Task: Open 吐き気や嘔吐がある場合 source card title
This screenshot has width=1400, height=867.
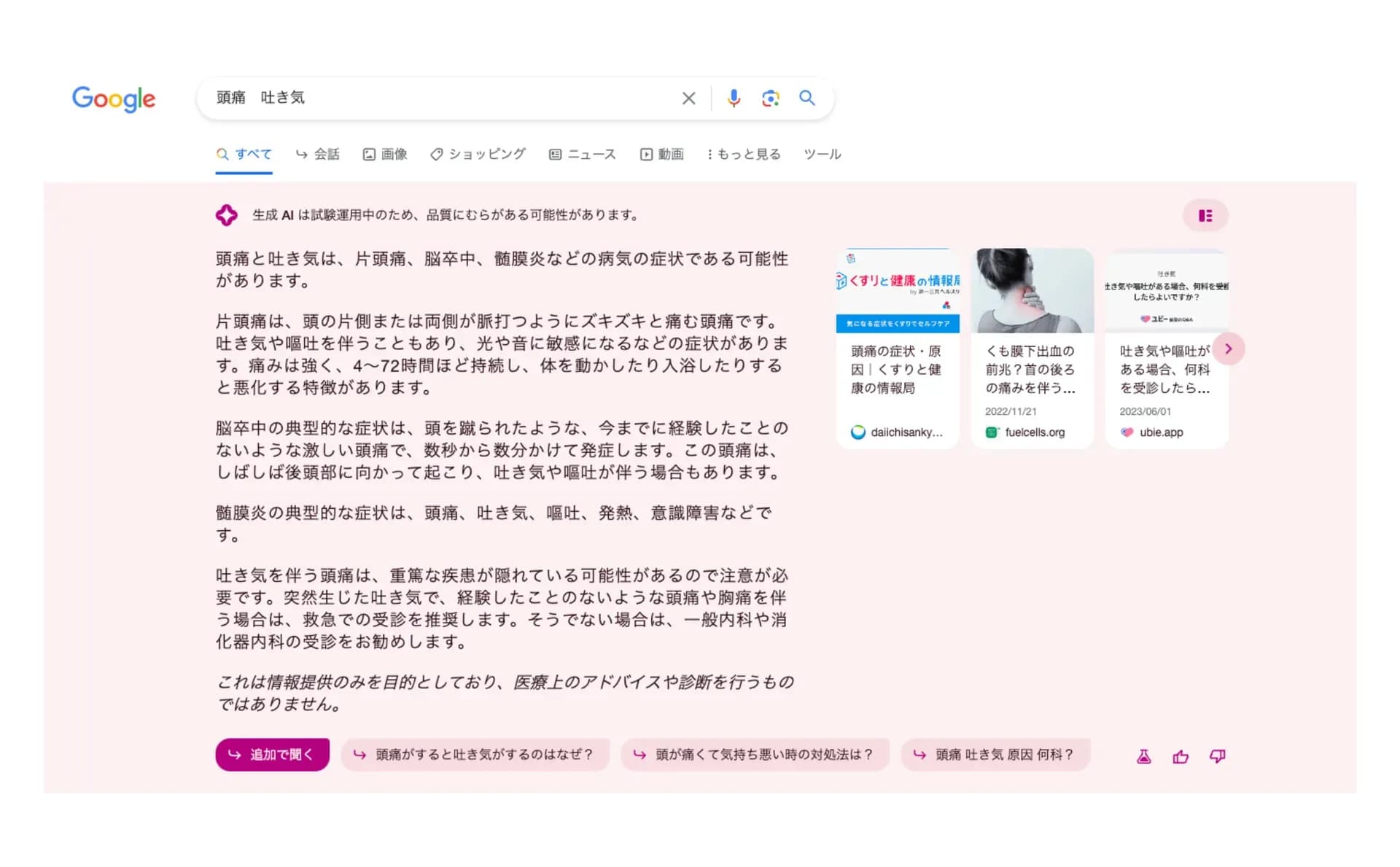Action: [1164, 370]
